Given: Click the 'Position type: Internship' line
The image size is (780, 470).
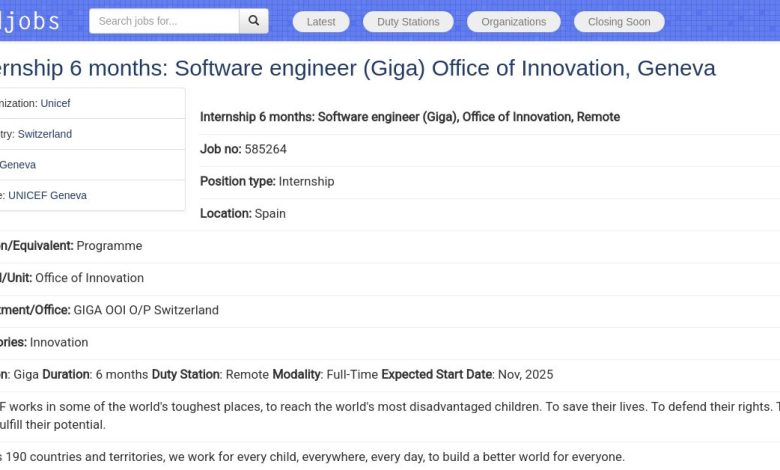Looking at the screenshot, I should coord(267,181).
